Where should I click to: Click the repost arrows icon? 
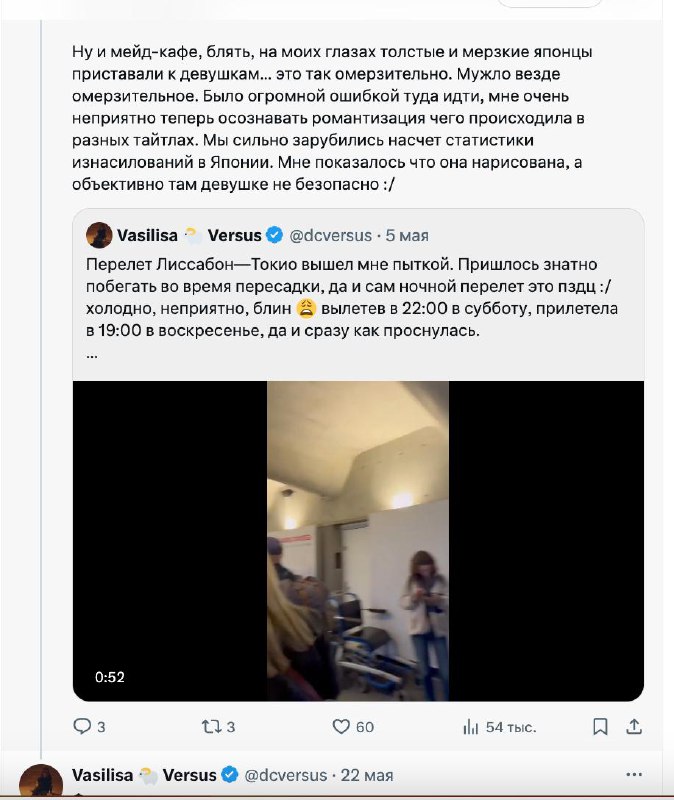pyautogui.click(x=210, y=726)
